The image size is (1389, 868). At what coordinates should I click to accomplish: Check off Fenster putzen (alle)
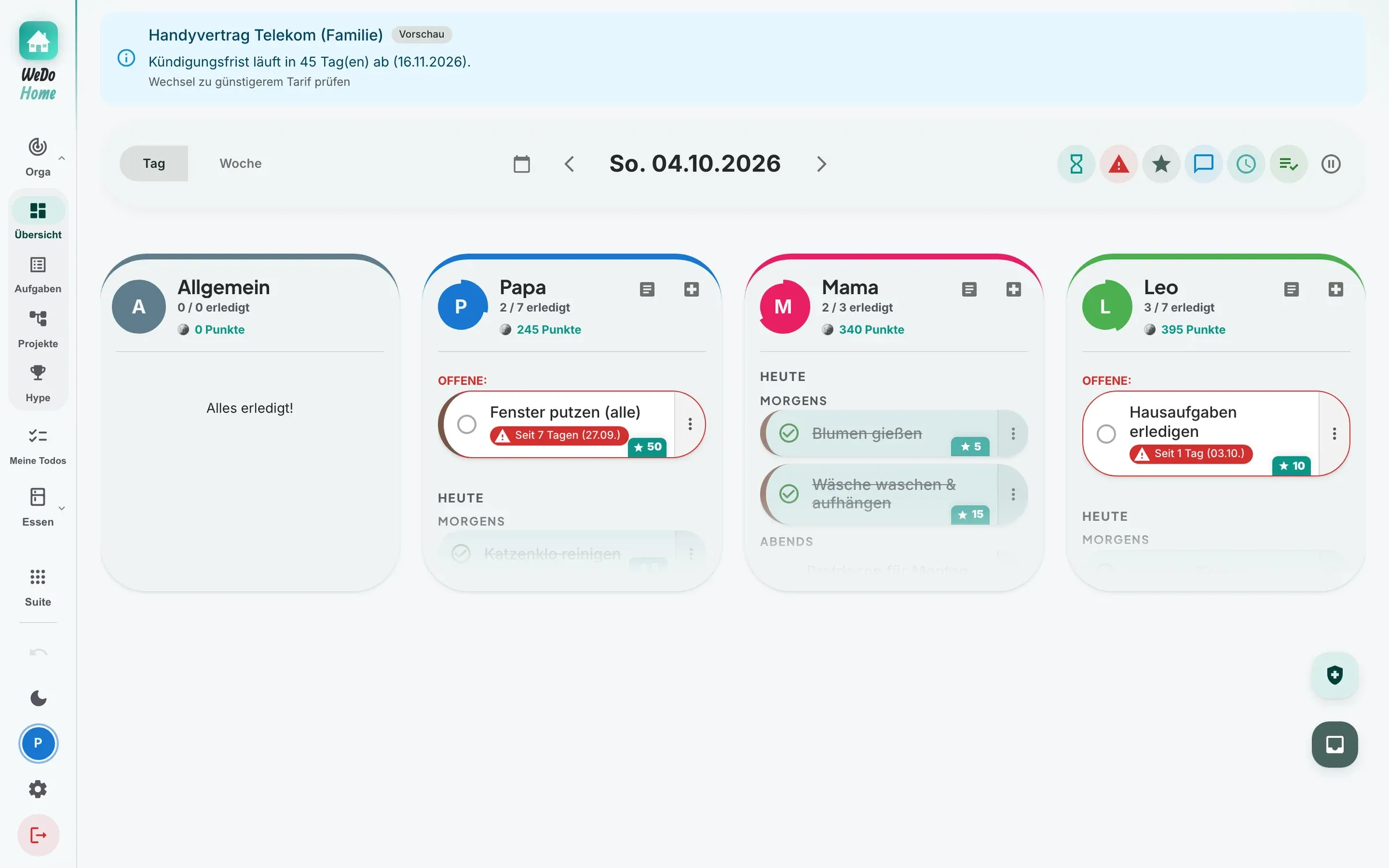coord(466,424)
